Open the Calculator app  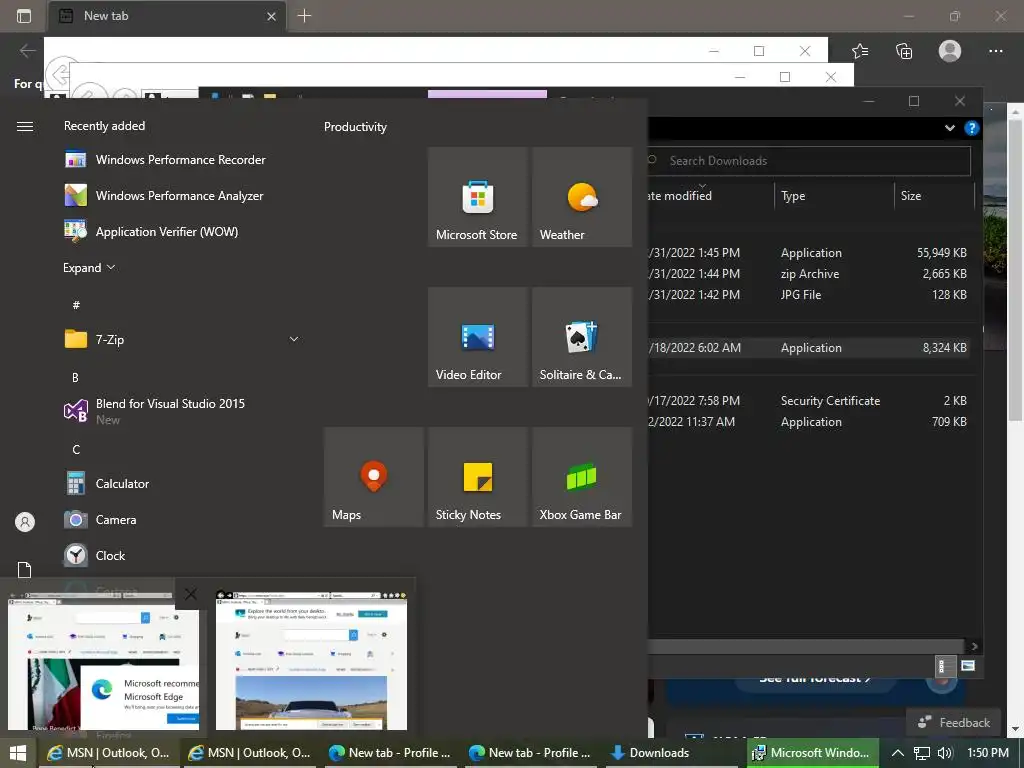(106, 484)
